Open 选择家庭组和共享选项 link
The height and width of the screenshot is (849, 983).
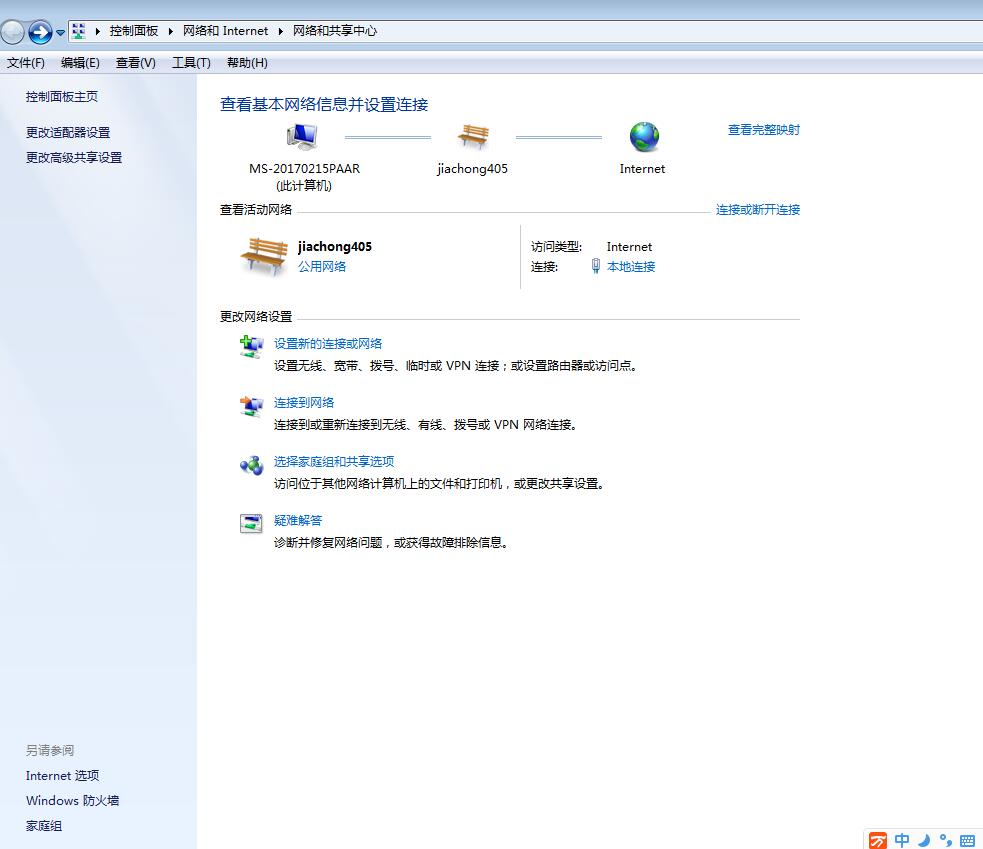coord(334,461)
